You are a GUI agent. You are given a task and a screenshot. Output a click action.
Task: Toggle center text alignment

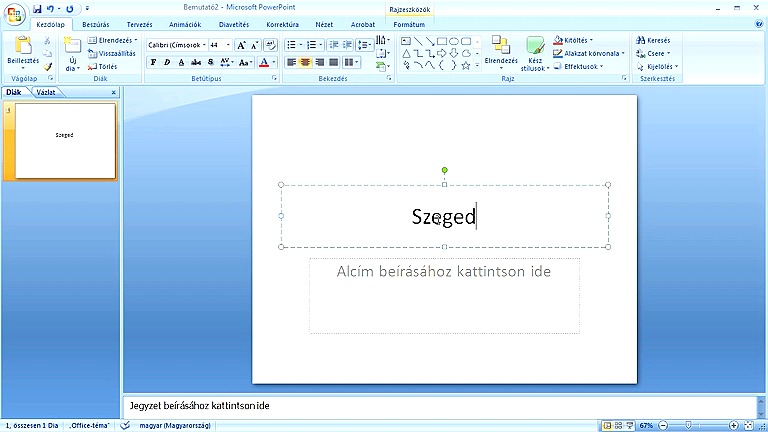tap(305, 62)
